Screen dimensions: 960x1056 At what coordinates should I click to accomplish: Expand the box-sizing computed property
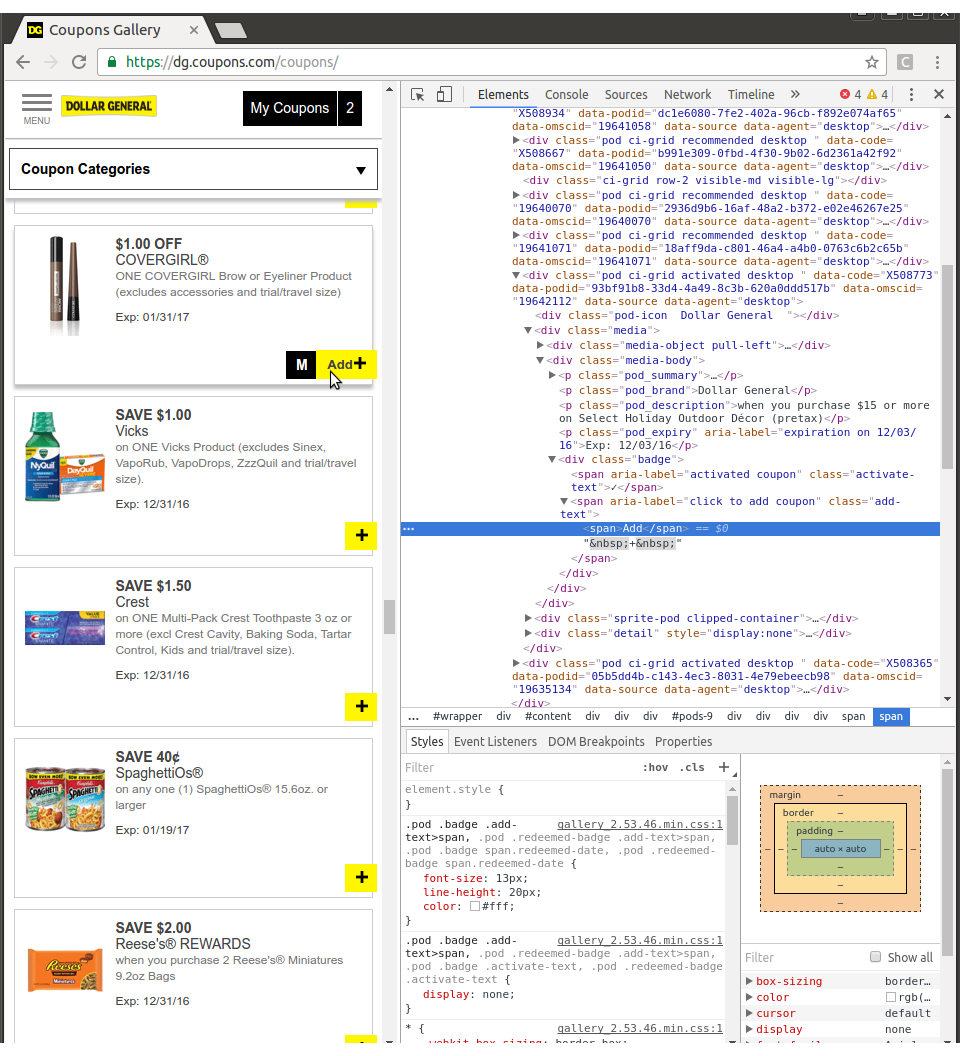tap(750, 981)
